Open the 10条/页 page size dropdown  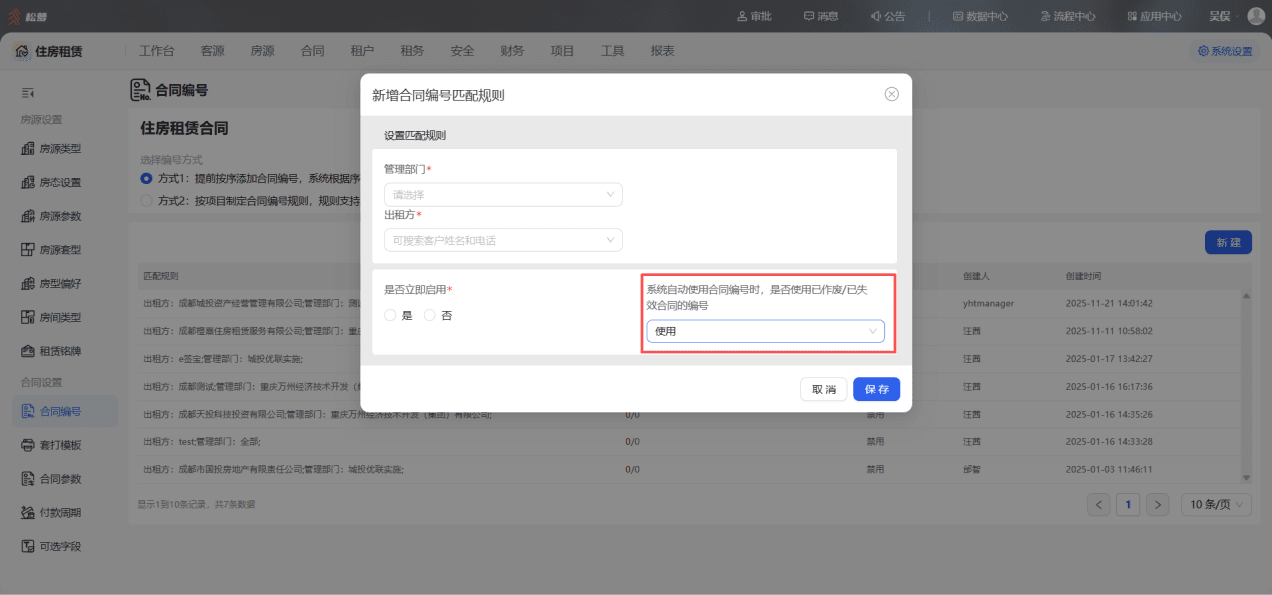(x=1216, y=504)
